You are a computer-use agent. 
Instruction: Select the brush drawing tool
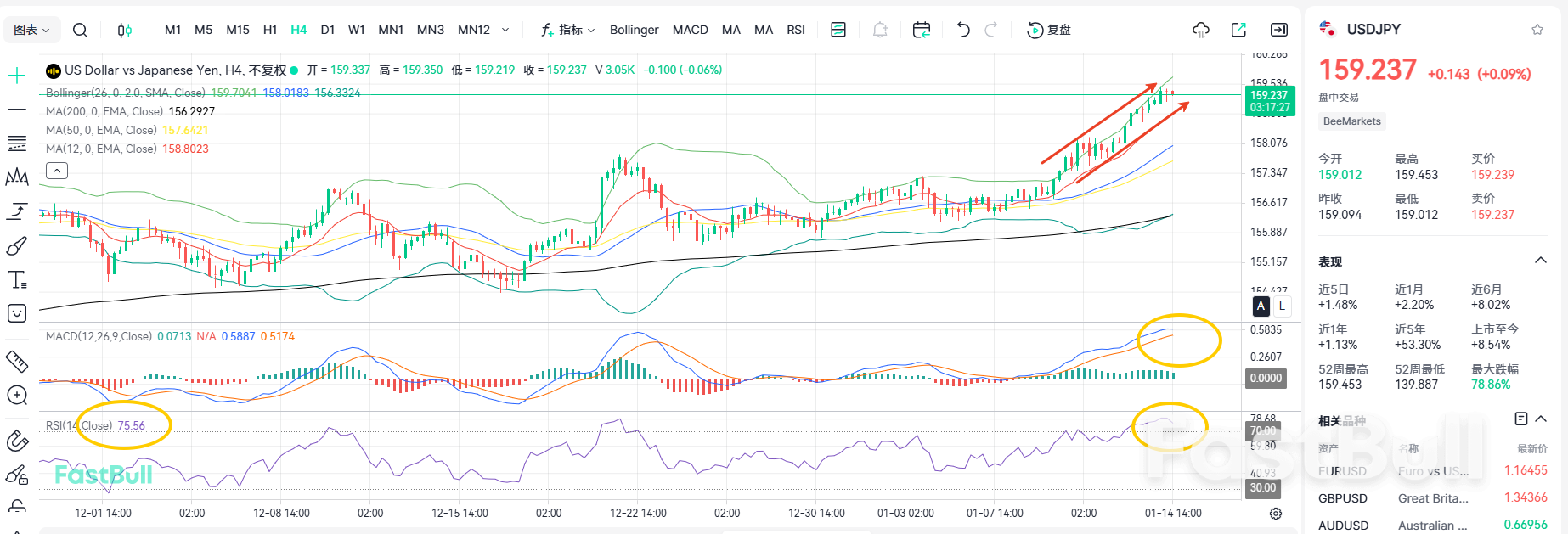pyautogui.click(x=17, y=246)
